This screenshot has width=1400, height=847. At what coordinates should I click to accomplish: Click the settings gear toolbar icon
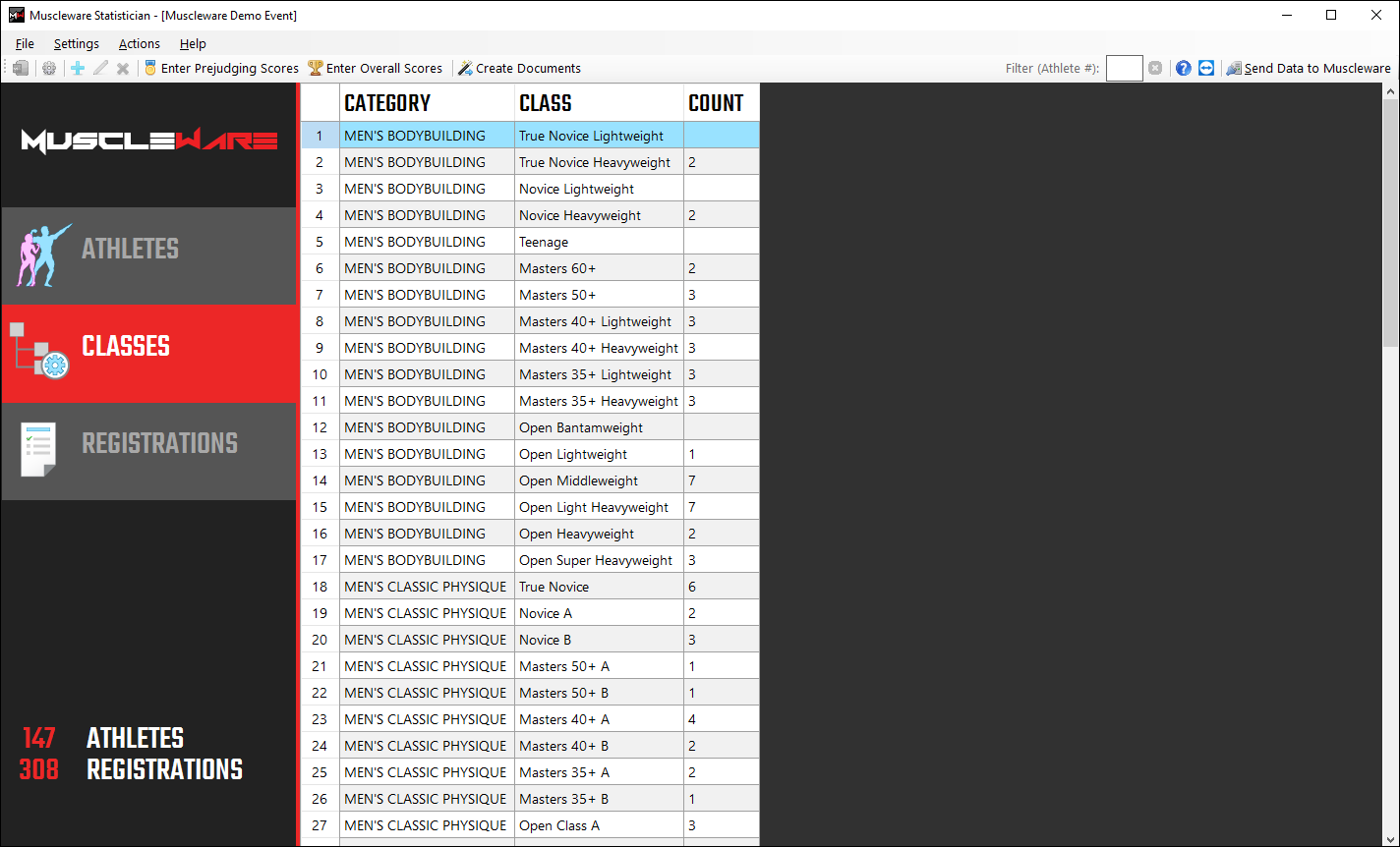[x=48, y=68]
